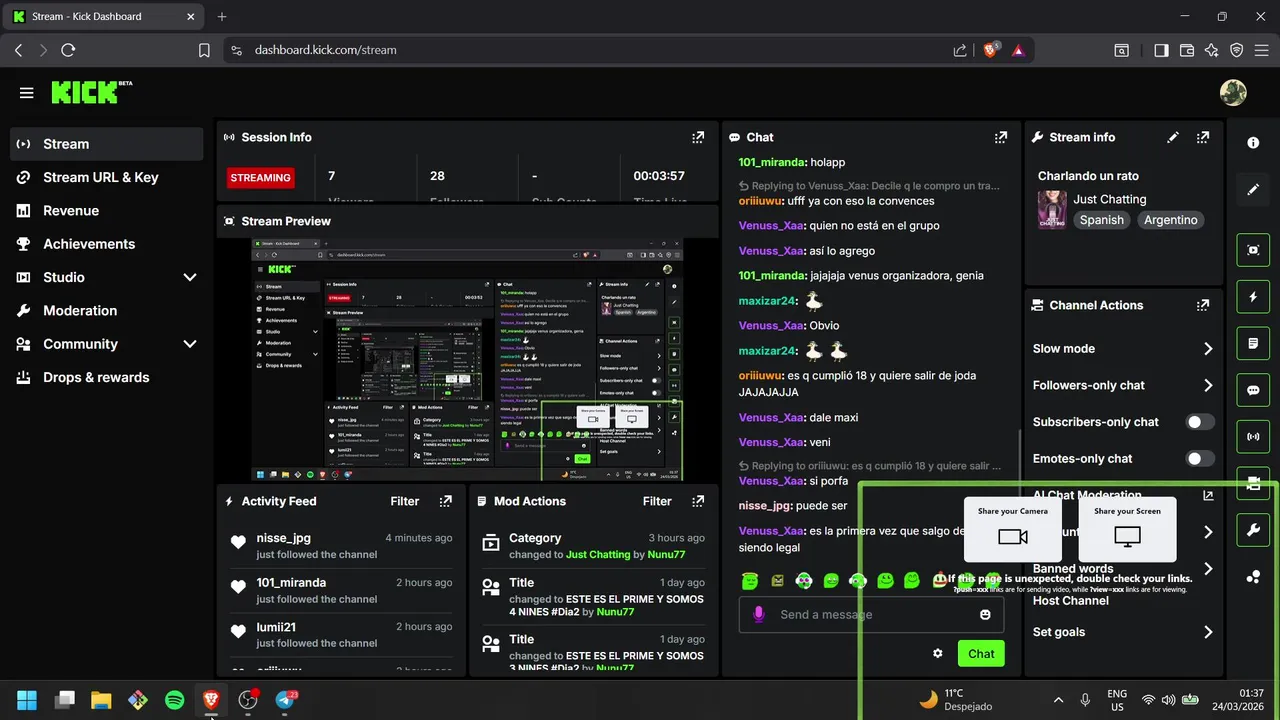Image resolution: width=1280 pixels, height=720 pixels.
Task: Open chat settings gear icon
Action: tap(938, 653)
